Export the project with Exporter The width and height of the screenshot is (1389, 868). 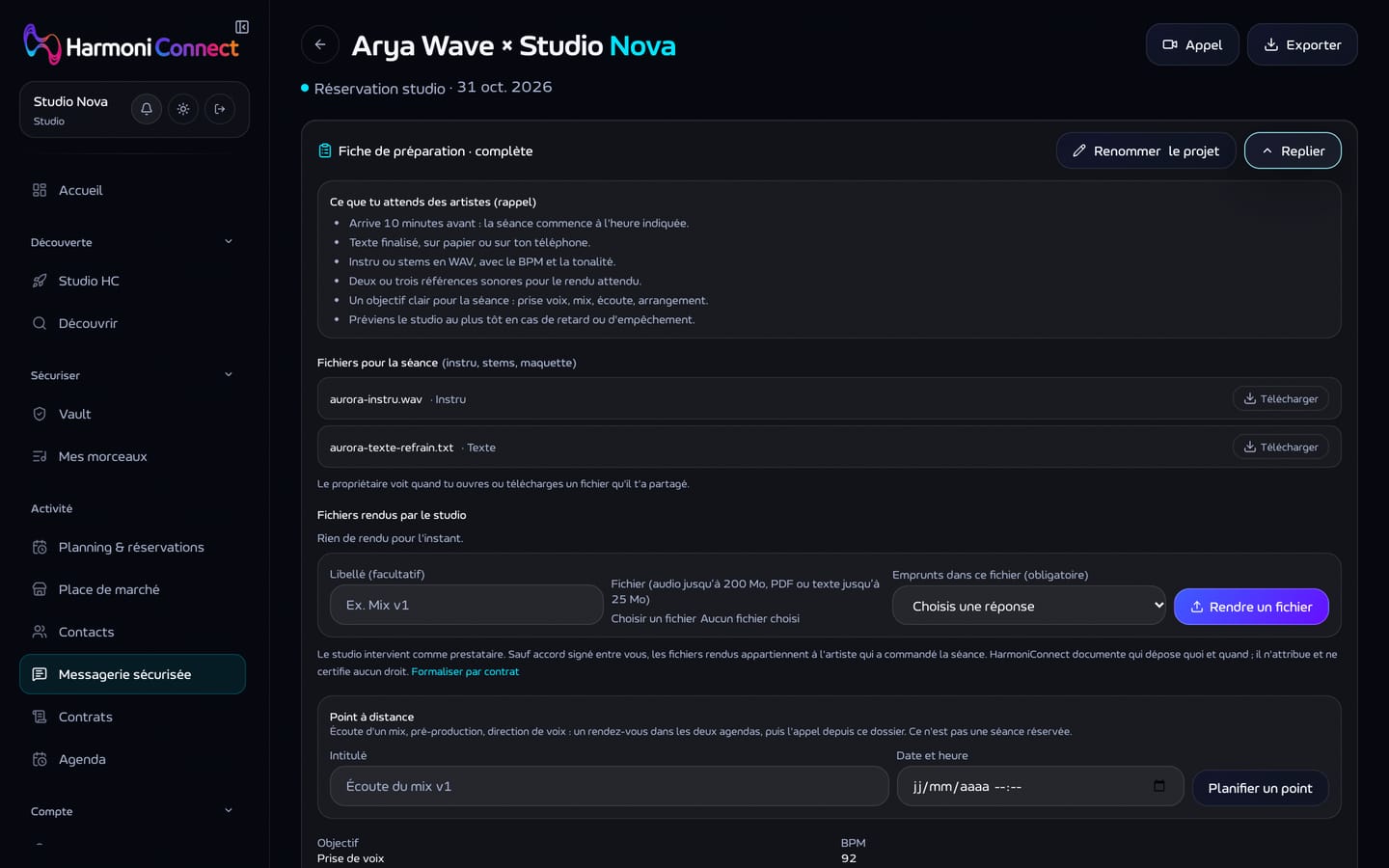click(x=1302, y=44)
